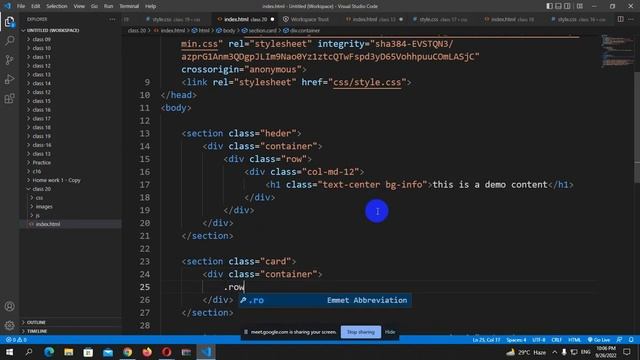Open editor More Actions ellipsis
The height and width of the screenshot is (360, 640).
coord(632,19)
